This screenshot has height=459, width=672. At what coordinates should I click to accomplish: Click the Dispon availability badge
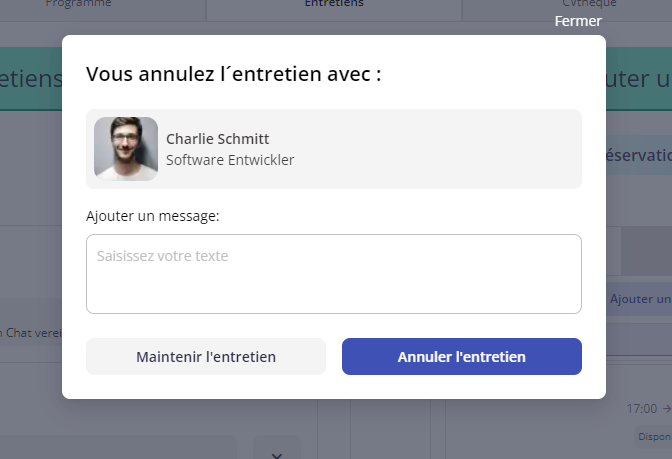(x=654, y=437)
